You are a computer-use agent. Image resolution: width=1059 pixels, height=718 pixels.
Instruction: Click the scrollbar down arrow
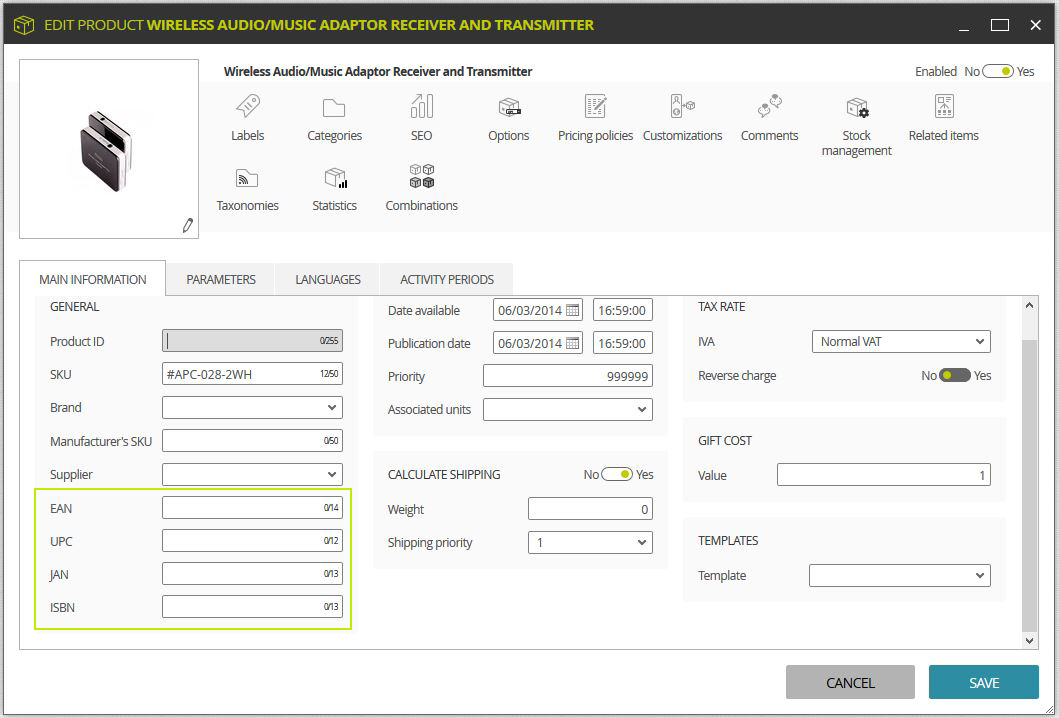point(1029,640)
